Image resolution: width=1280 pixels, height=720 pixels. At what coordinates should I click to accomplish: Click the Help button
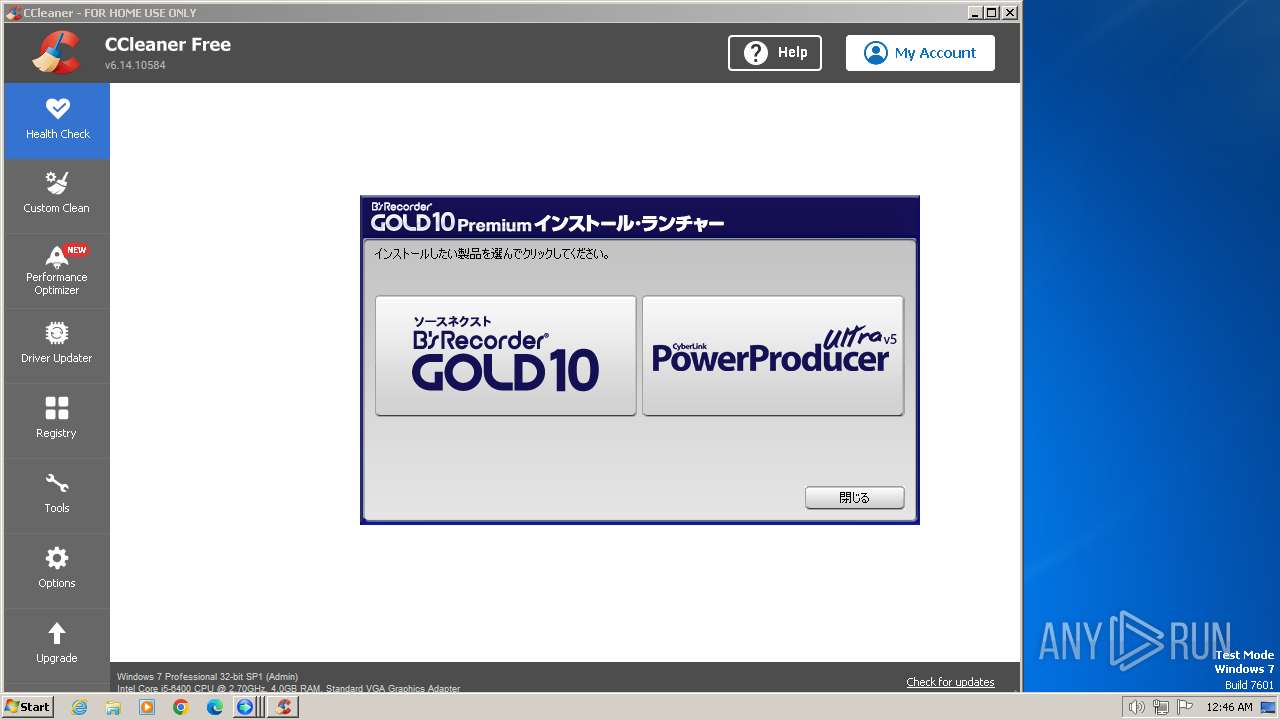775,53
